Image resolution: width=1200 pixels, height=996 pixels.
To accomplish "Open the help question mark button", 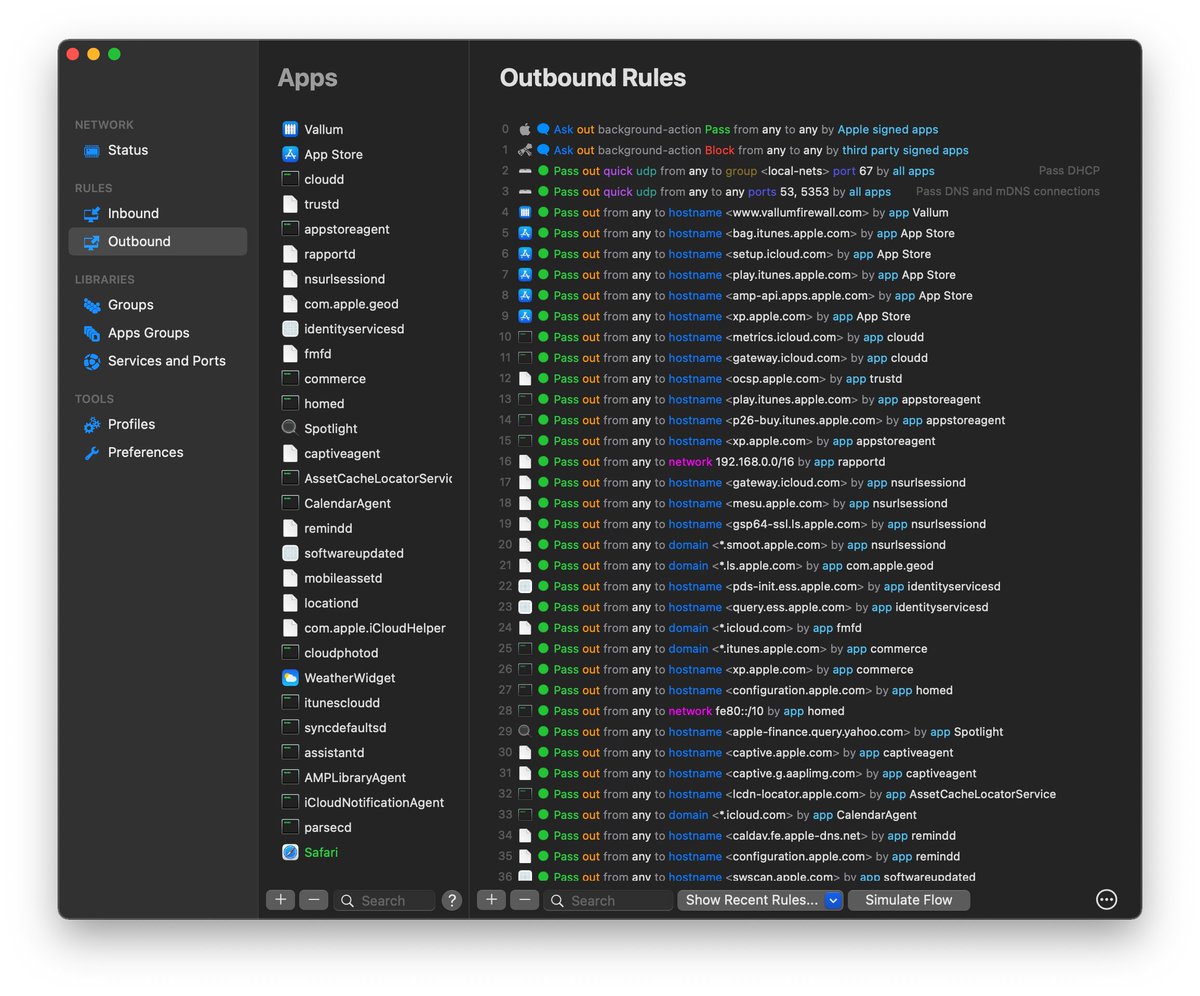I will click(x=452, y=900).
